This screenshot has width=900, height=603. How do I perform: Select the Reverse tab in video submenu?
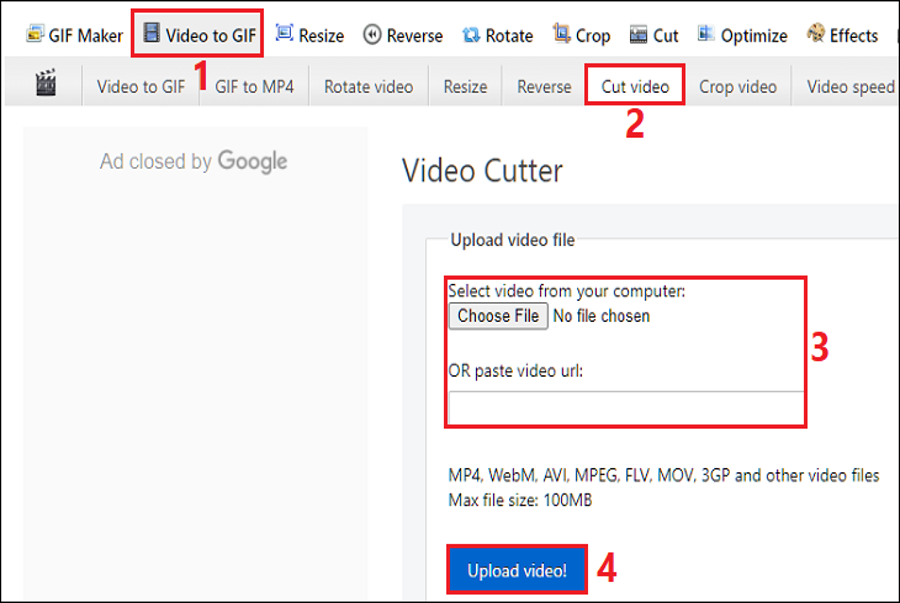tap(544, 87)
